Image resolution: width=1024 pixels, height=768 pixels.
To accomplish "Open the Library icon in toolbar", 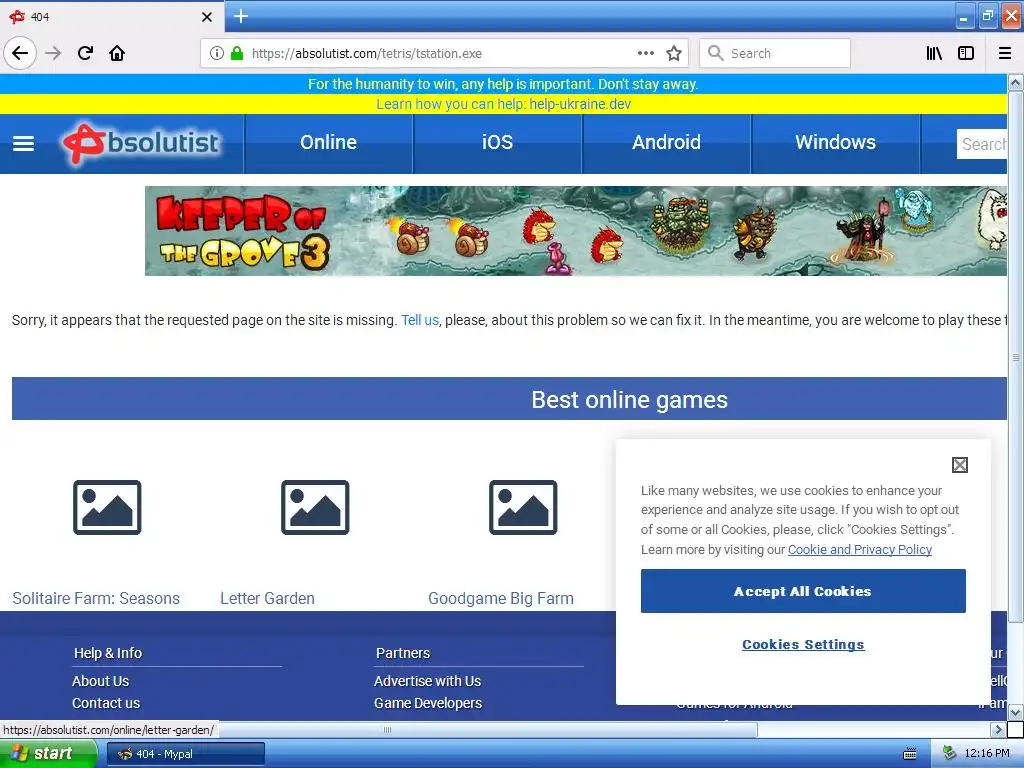I will click(934, 54).
